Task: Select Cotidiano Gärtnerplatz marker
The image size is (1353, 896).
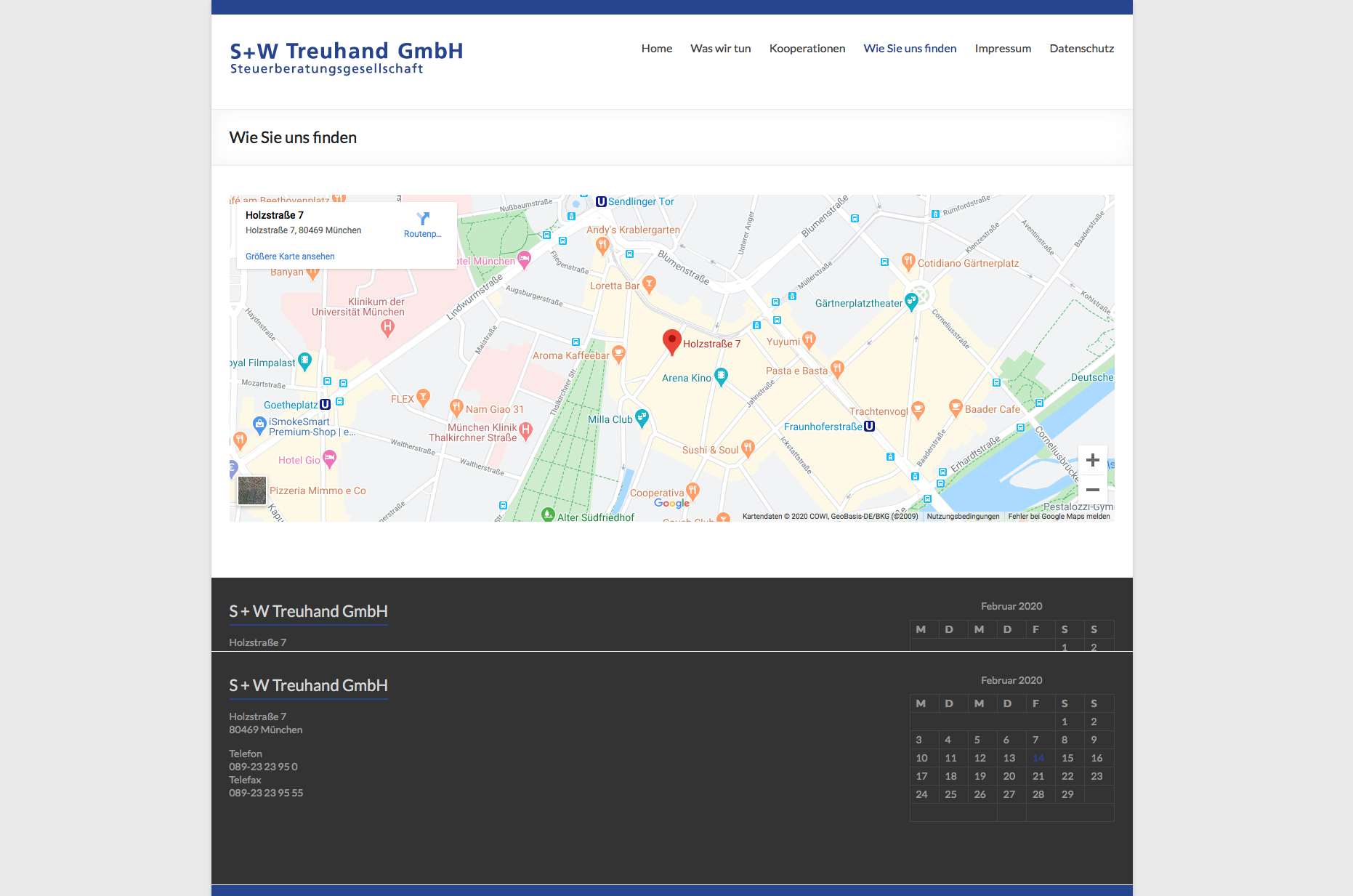Action: pyautogui.click(x=908, y=262)
